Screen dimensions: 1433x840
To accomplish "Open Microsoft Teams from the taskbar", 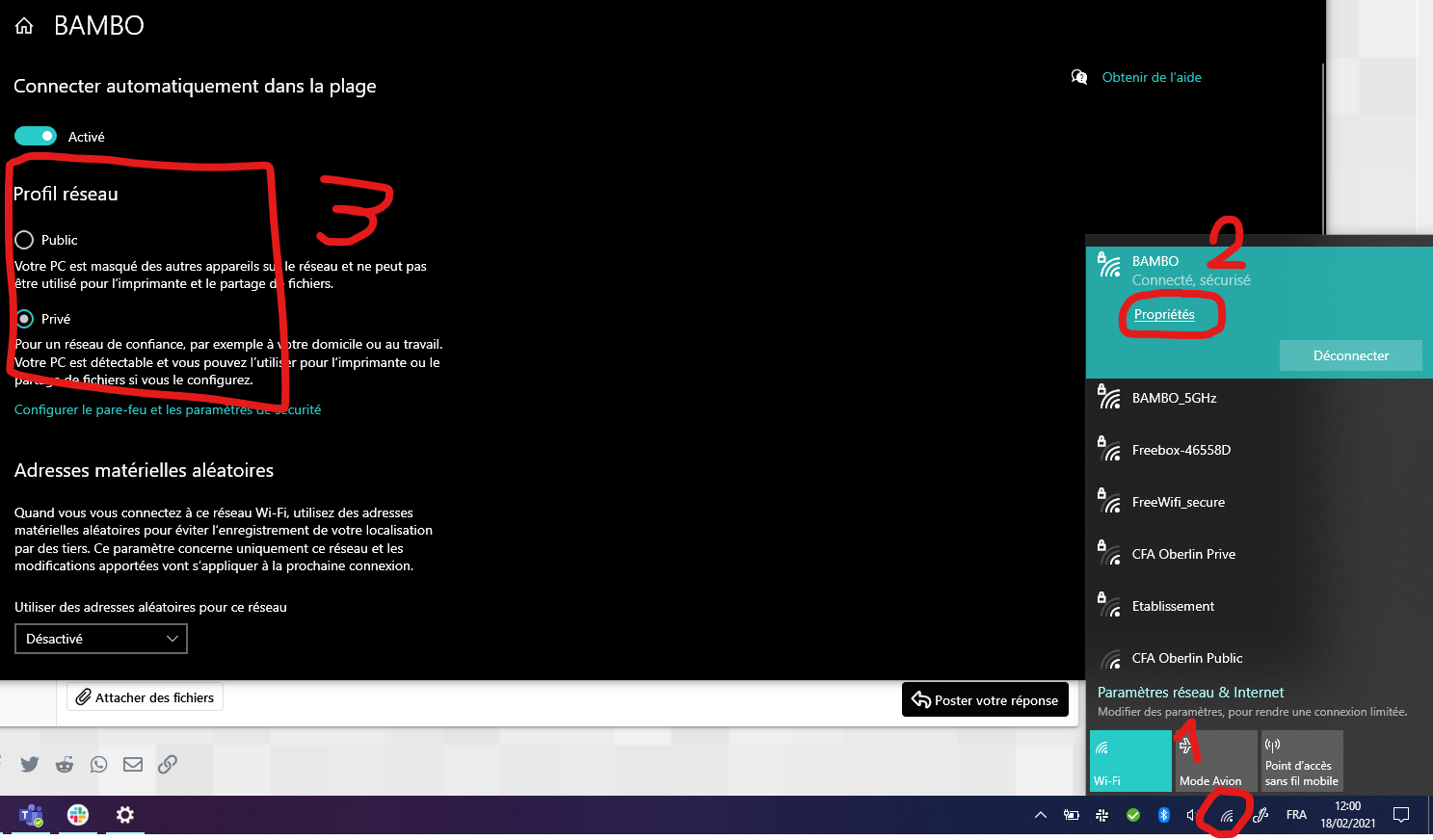I will click(x=32, y=815).
